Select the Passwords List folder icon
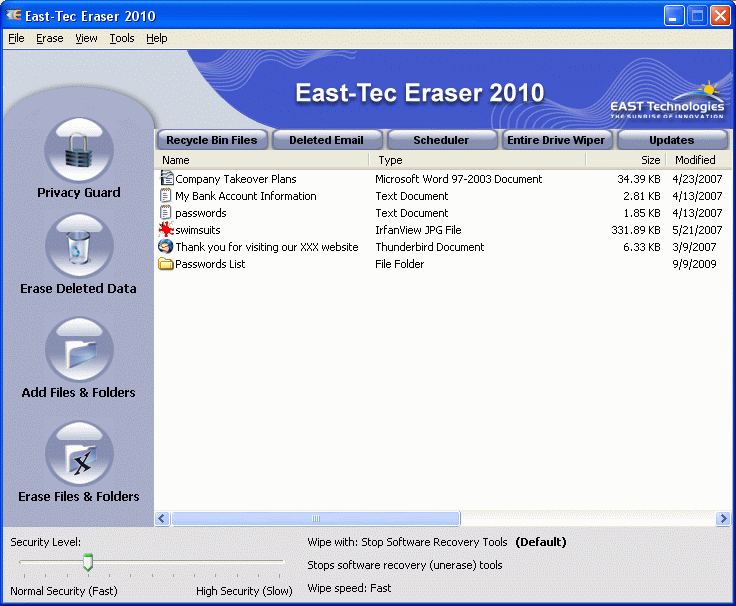This screenshot has width=736, height=606. pyautogui.click(x=166, y=264)
